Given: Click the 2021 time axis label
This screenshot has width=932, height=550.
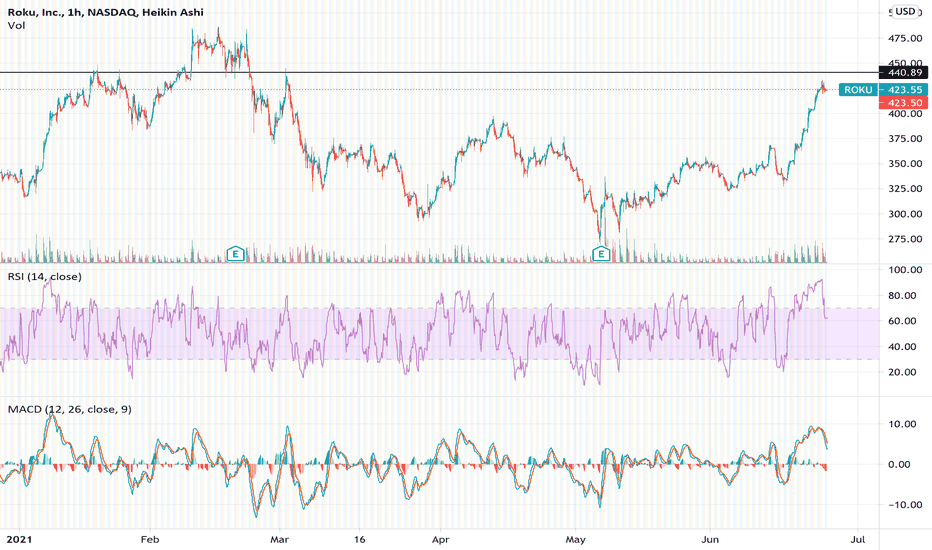Looking at the screenshot, I should pyautogui.click(x=18, y=540).
